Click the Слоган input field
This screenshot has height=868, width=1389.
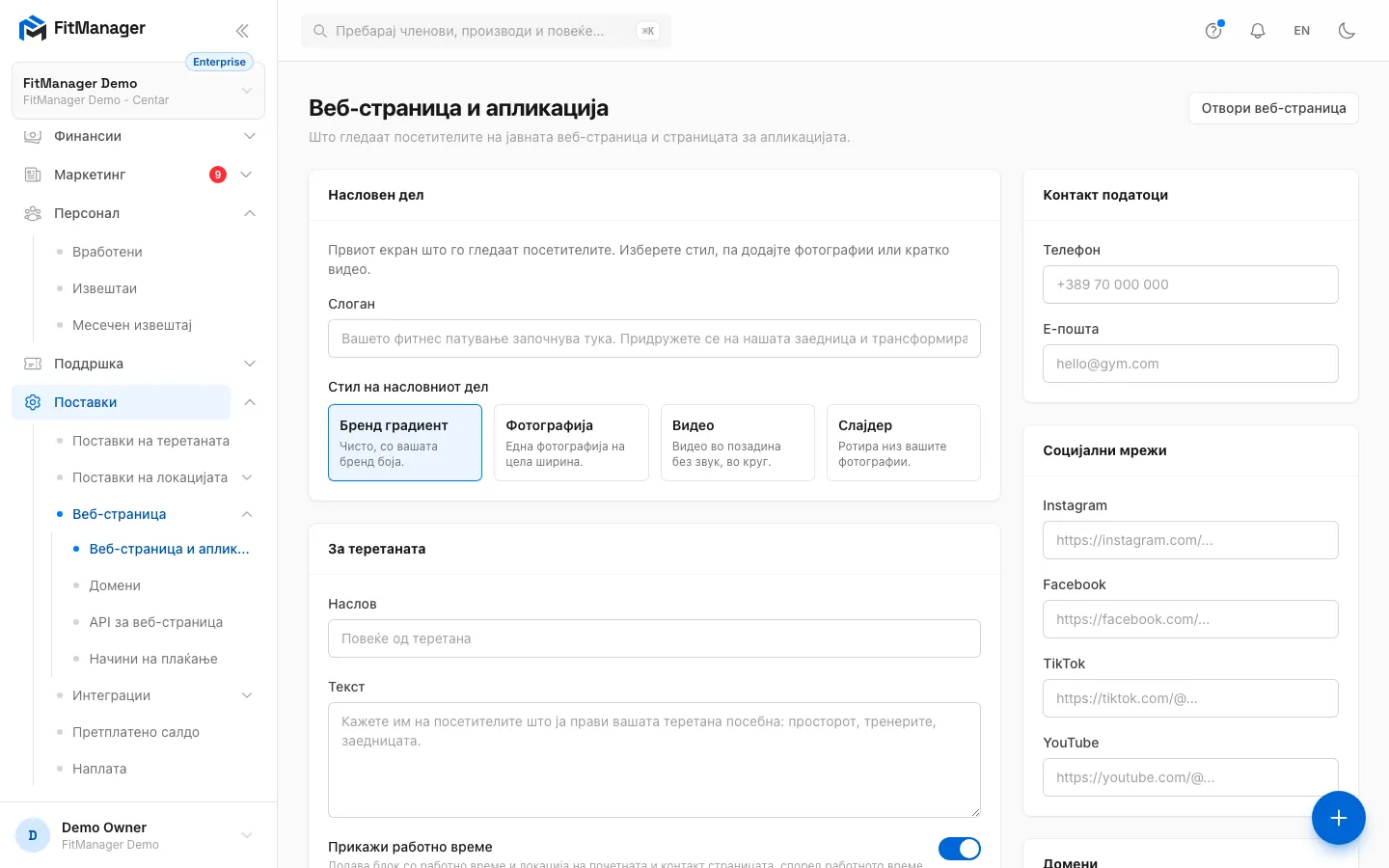coord(654,339)
